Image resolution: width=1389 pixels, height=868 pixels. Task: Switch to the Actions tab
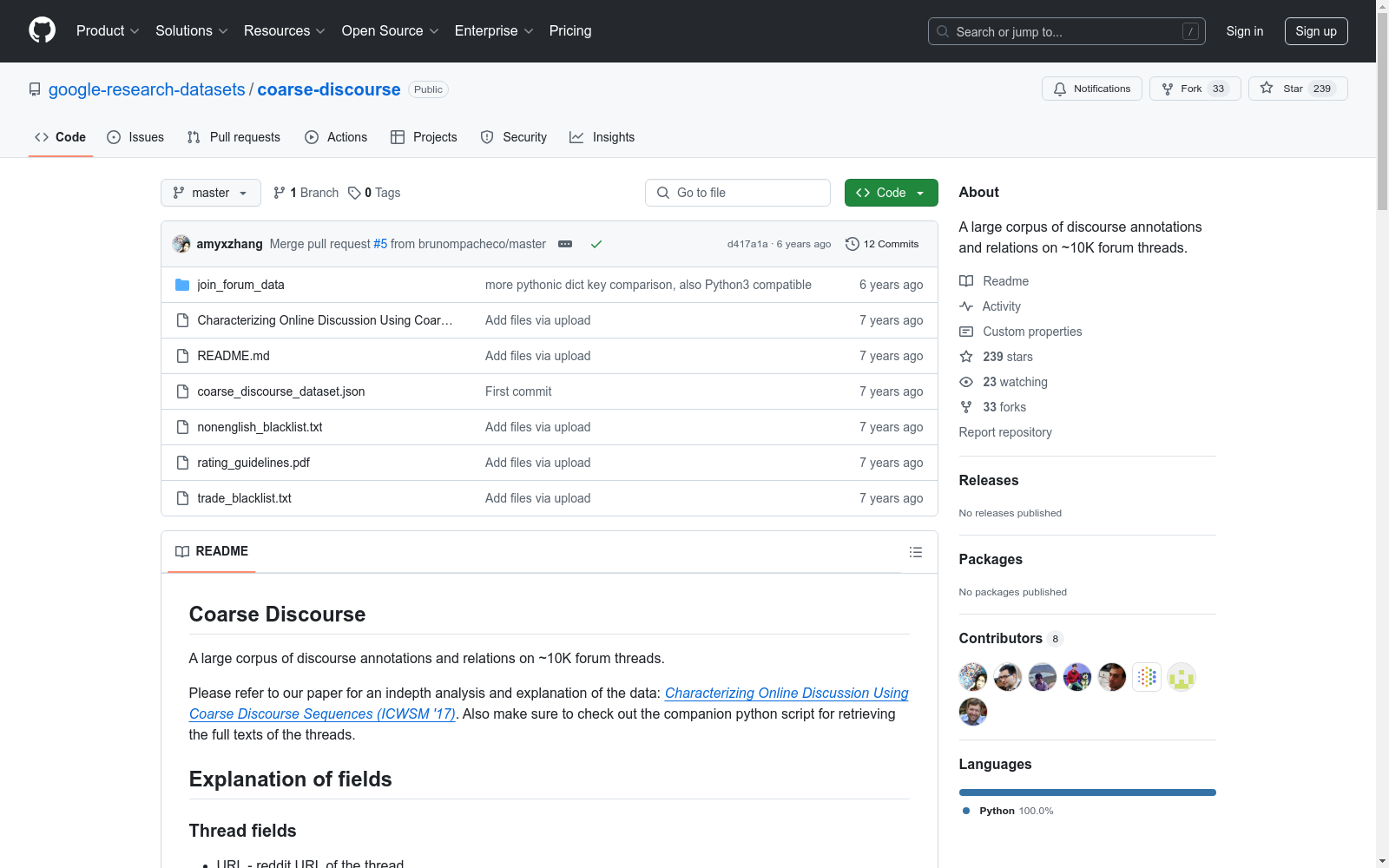336,137
